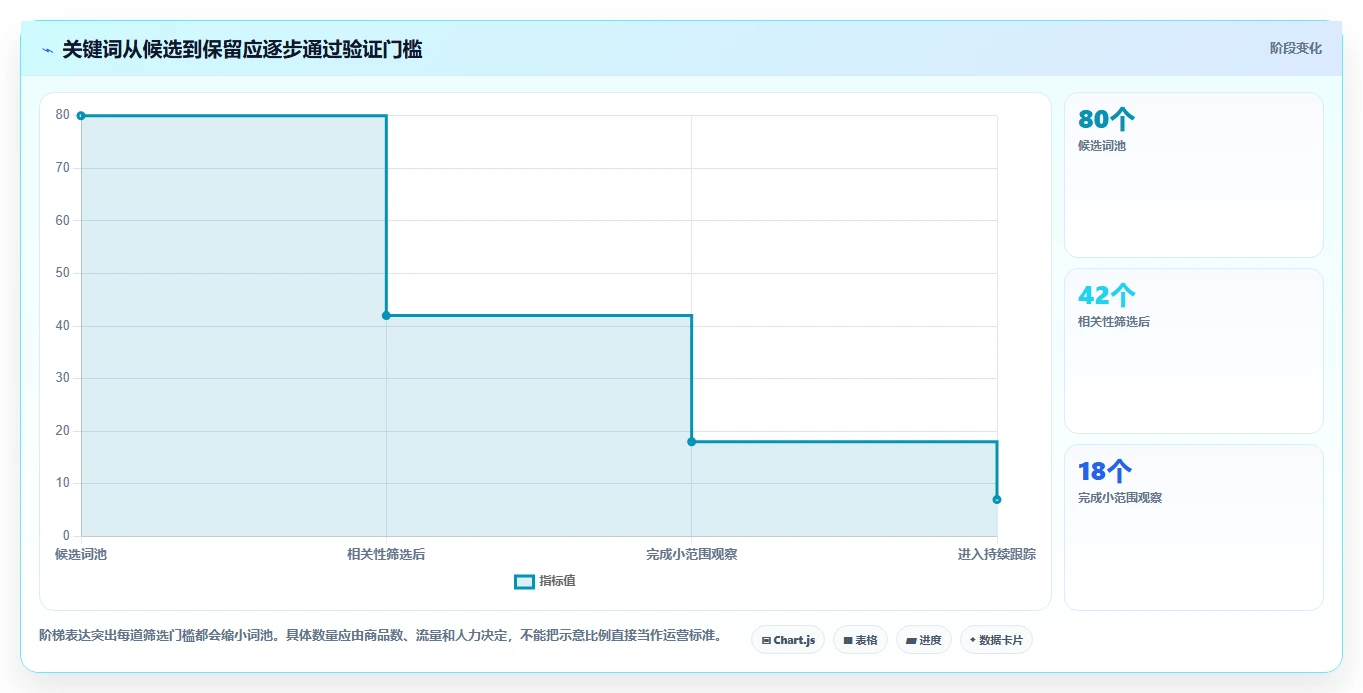1363x693 pixels.
Task: Click the y-axis label 0
Action: tap(66, 536)
